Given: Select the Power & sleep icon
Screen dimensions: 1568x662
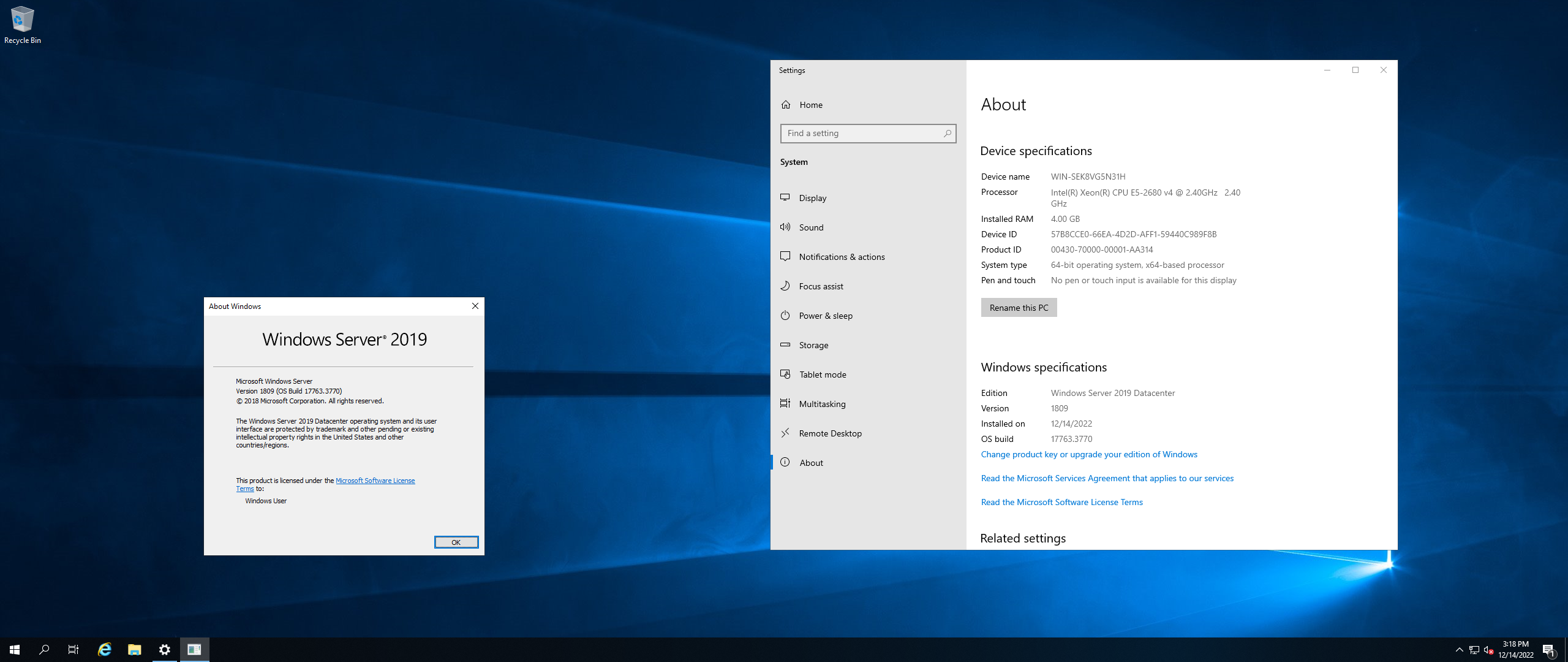Looking at the screenshot, I should coord(785,315).
